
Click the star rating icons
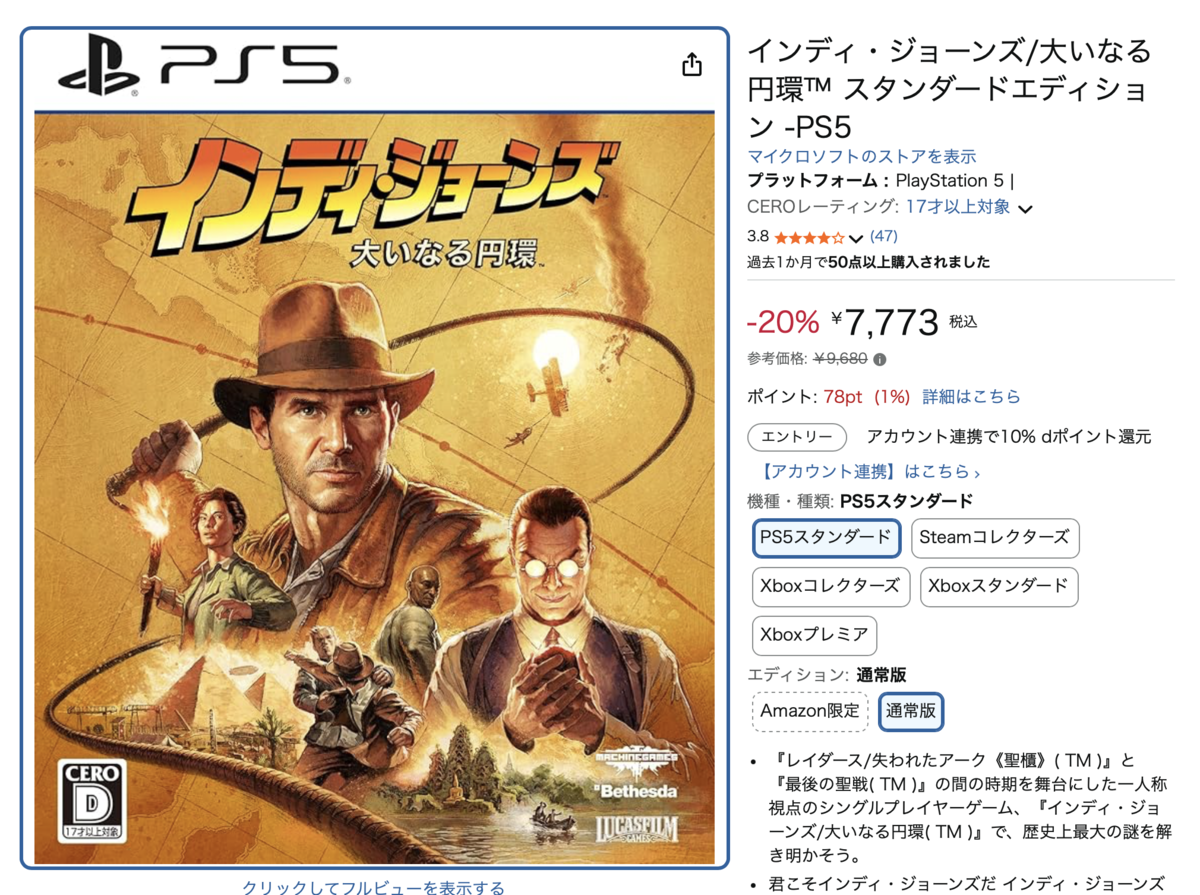809,238
